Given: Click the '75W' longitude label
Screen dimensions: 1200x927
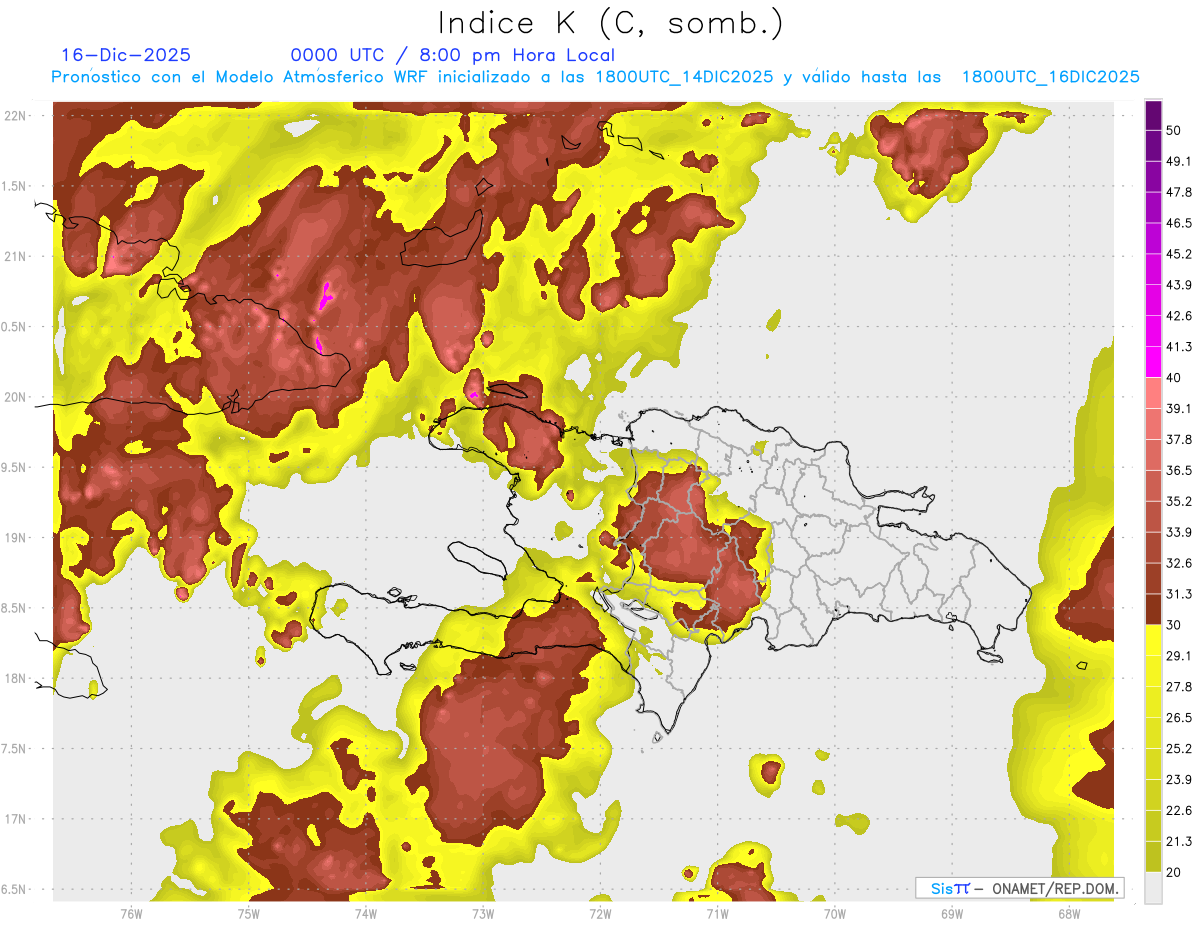Looking at the screenshot, I should click(248, 913).
